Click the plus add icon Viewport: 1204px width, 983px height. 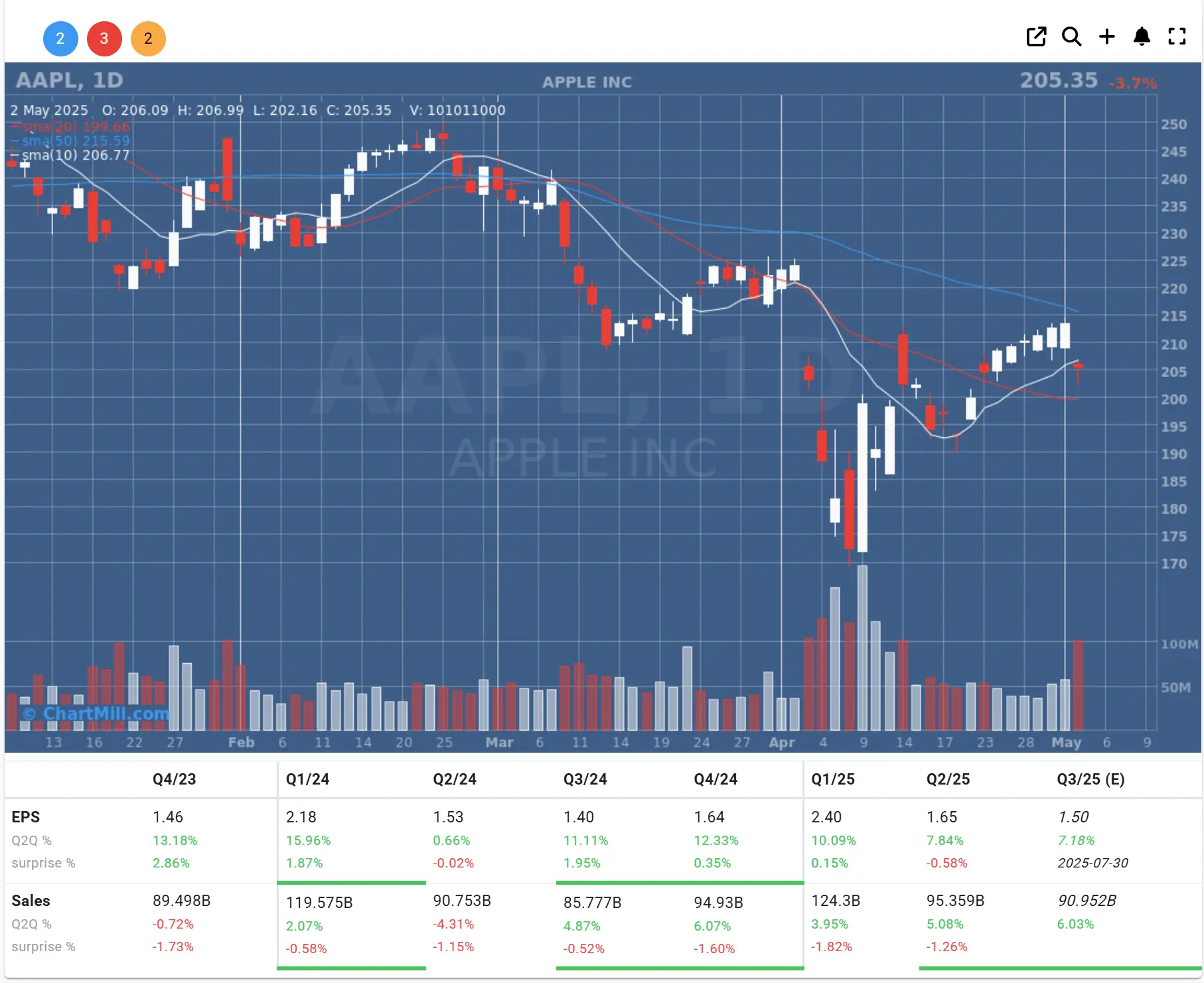(1106, 37)
